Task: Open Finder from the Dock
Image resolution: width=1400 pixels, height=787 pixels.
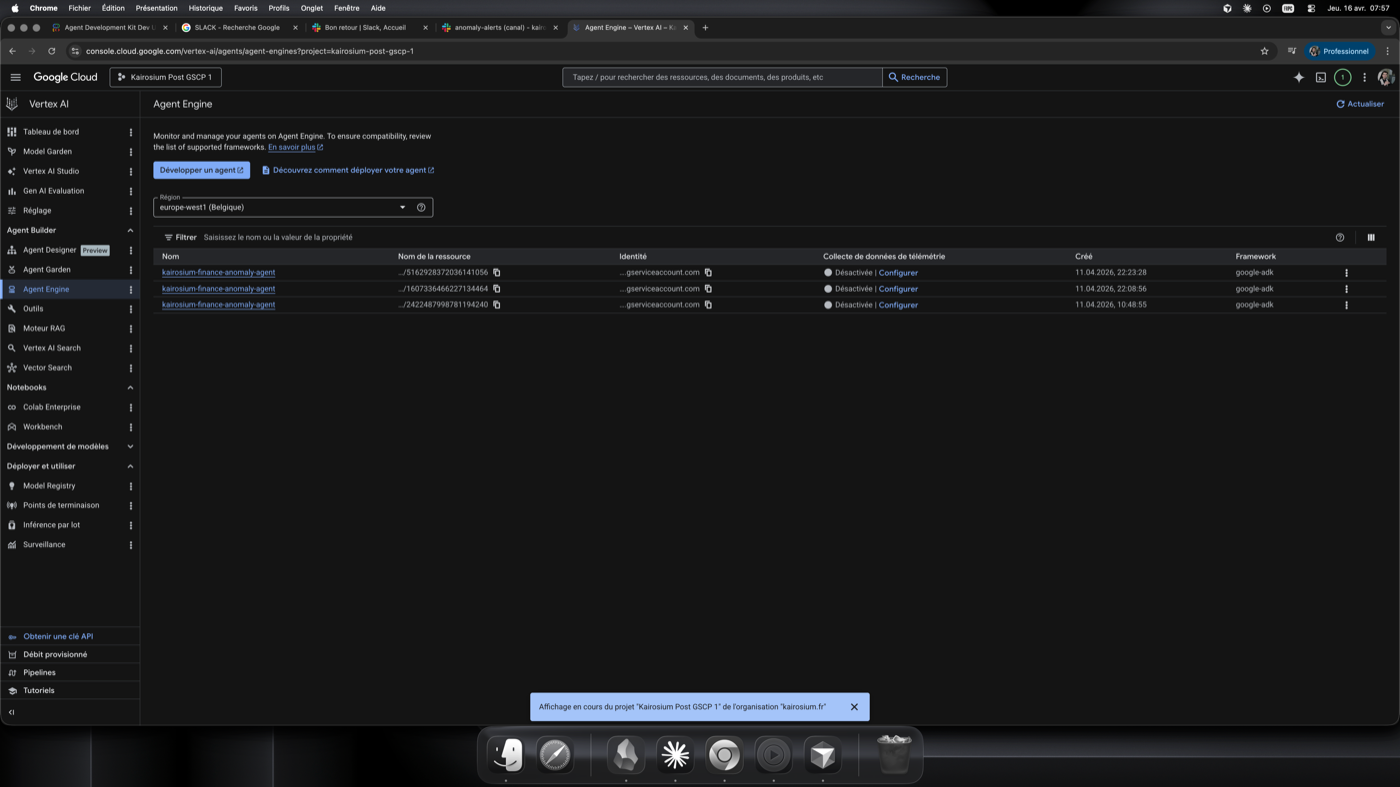Action: [507, 754]
